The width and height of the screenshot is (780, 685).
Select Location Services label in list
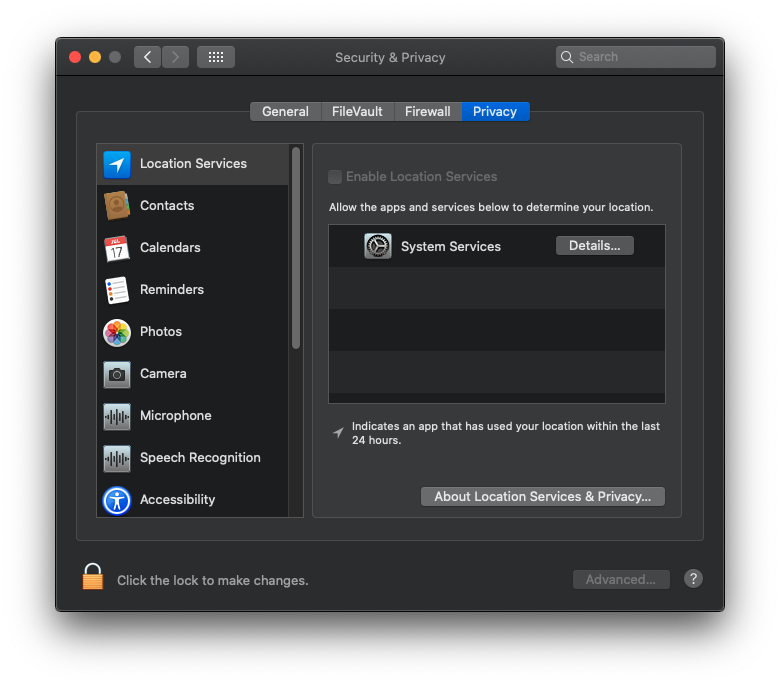193,164
